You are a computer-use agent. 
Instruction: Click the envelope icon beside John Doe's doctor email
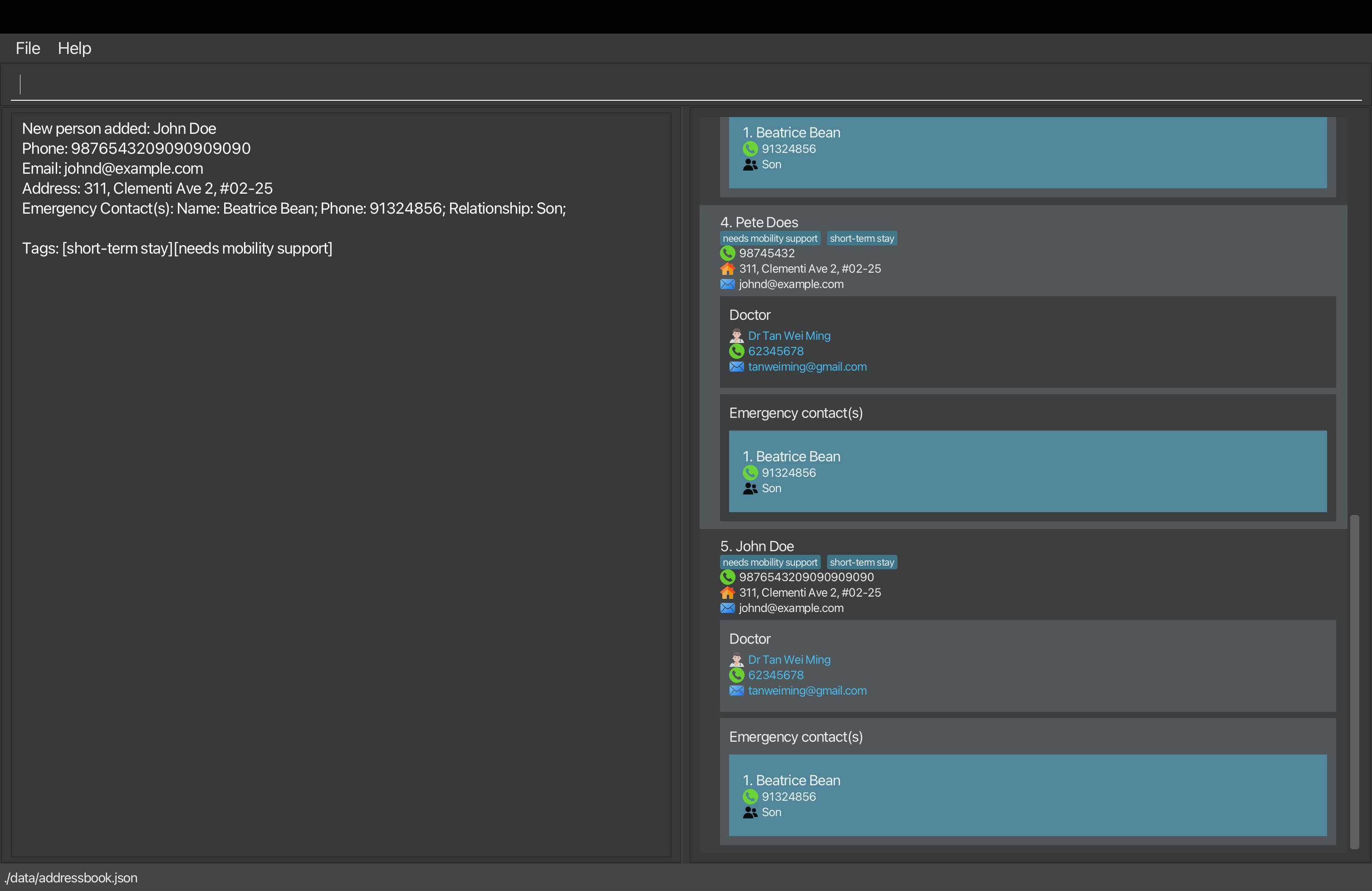point(736,690)
